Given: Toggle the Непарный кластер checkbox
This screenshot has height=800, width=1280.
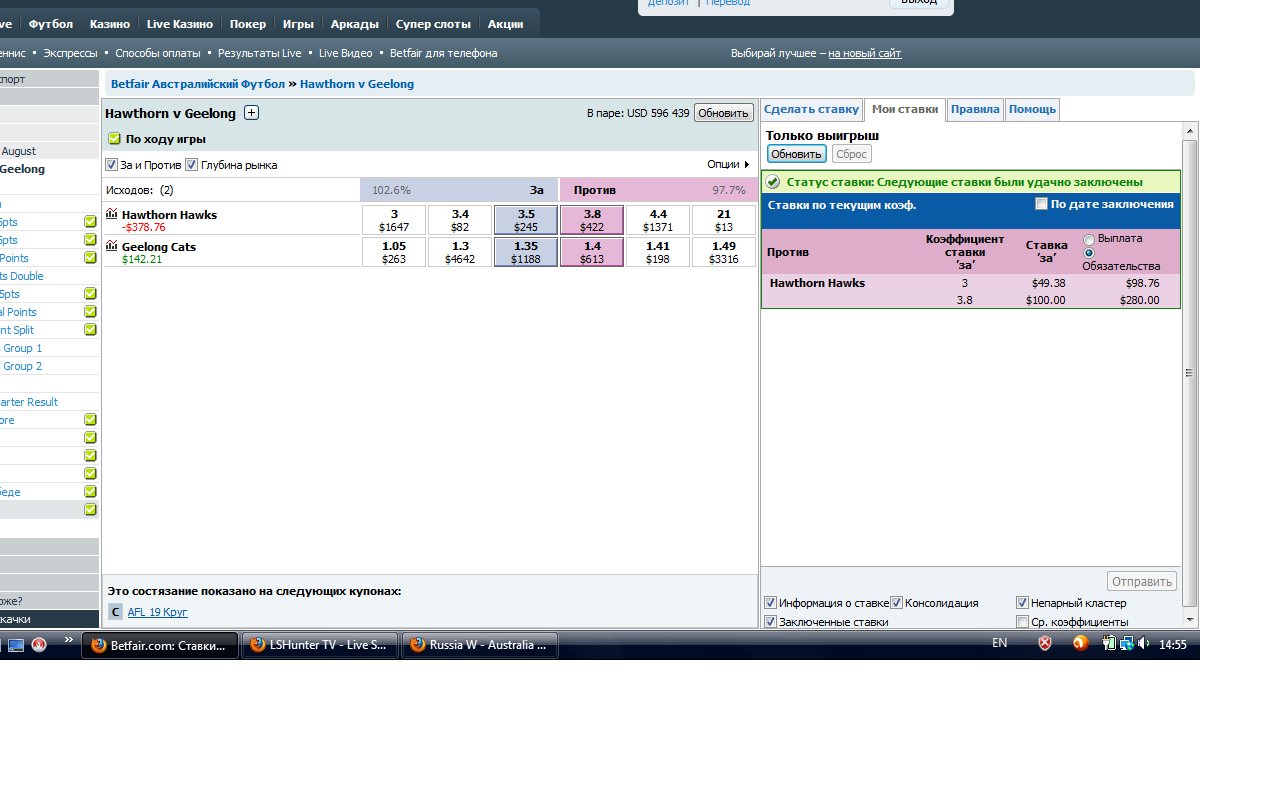Looking at the screenshot, I should pos(1022,603).
